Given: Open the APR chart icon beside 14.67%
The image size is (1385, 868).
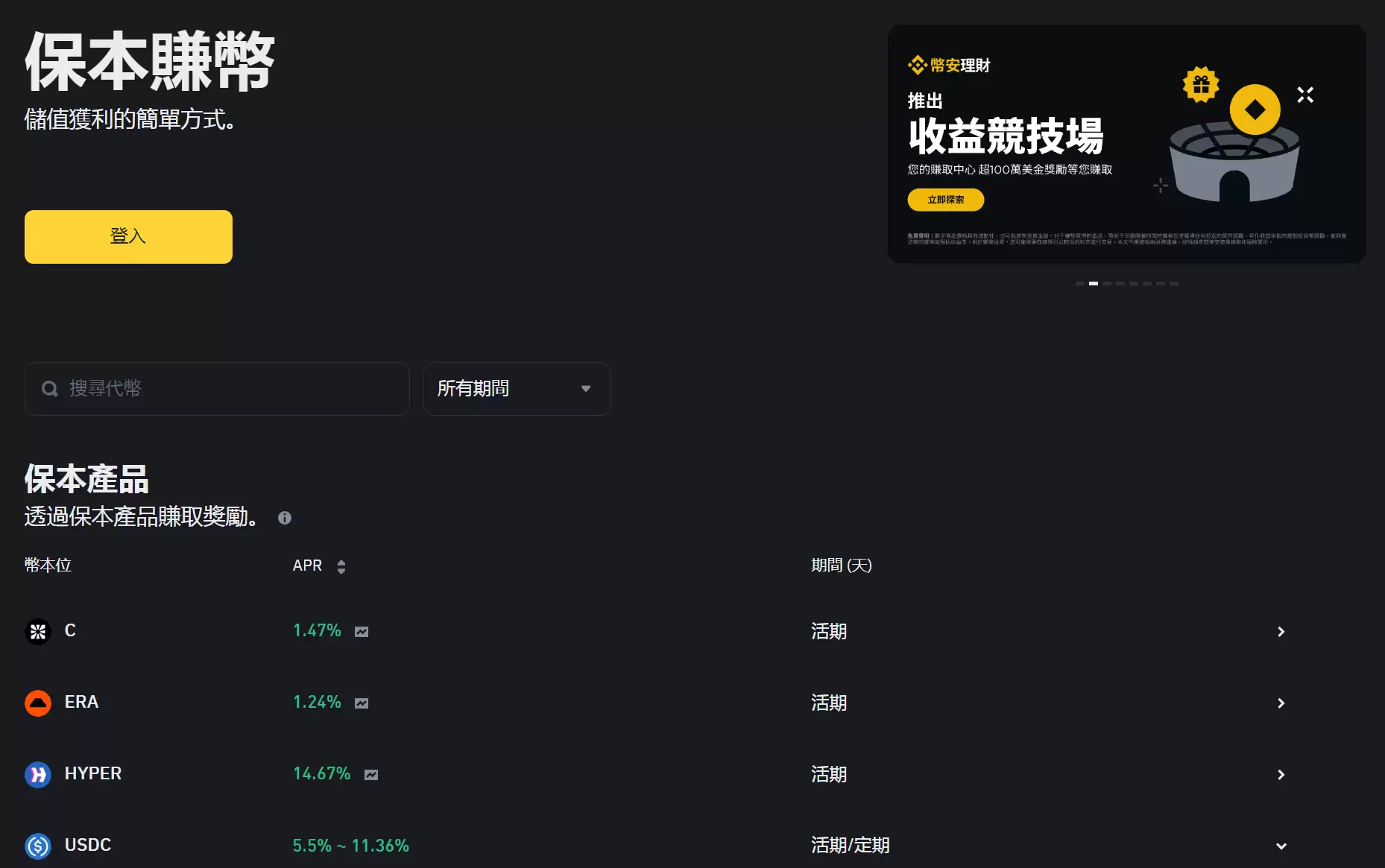Looking at the screenshot, I should (x=371, y=775).
